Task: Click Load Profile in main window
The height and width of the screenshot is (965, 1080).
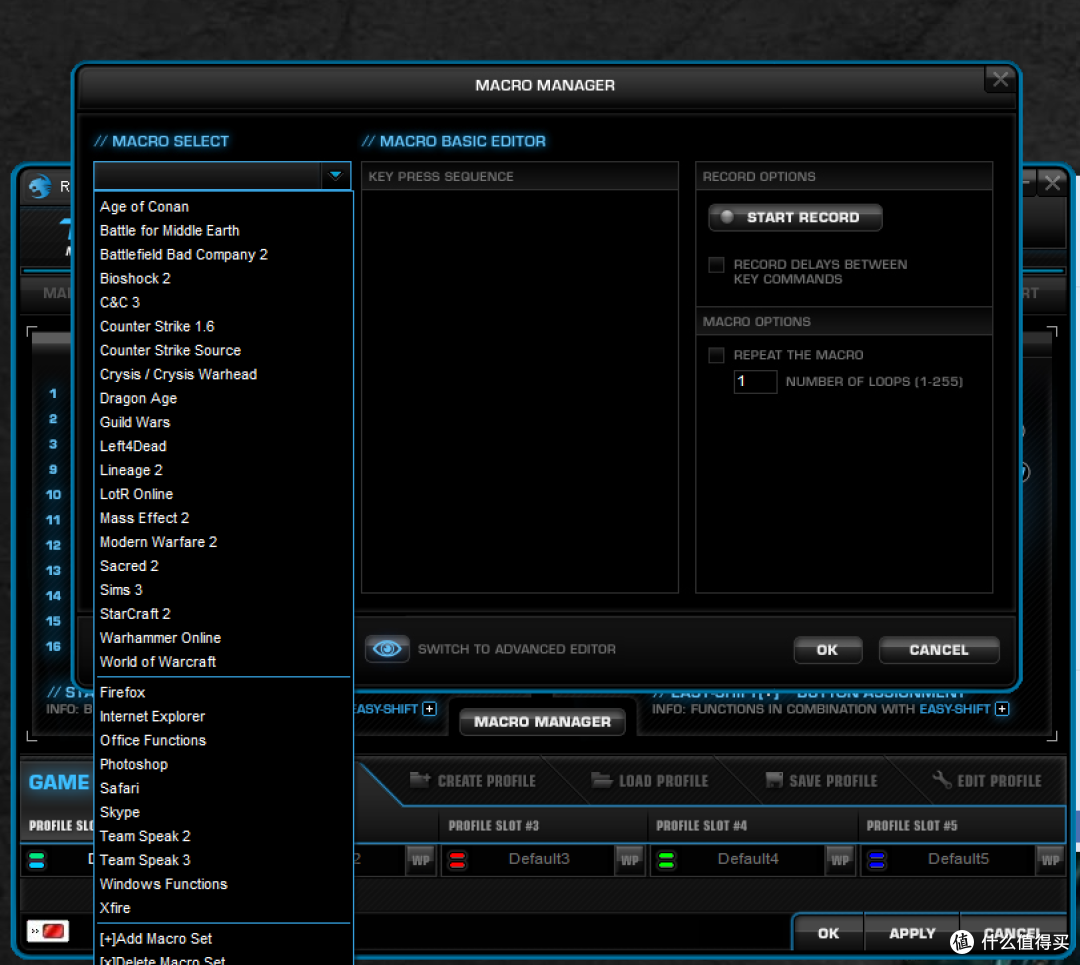Action: (x=650, y=781)
